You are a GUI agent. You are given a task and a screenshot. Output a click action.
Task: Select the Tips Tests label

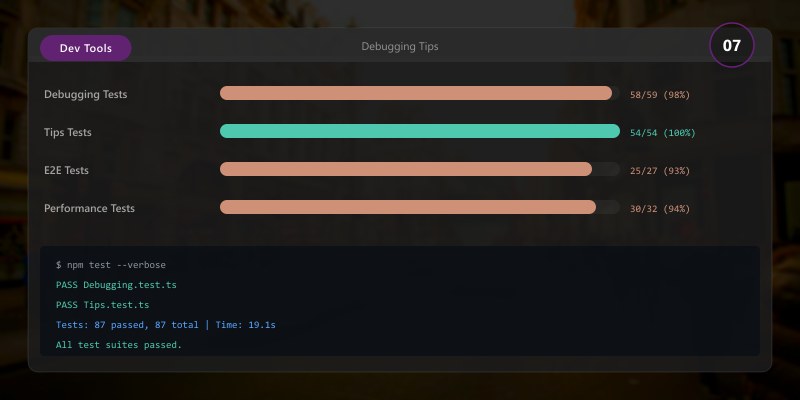point(67,132)
